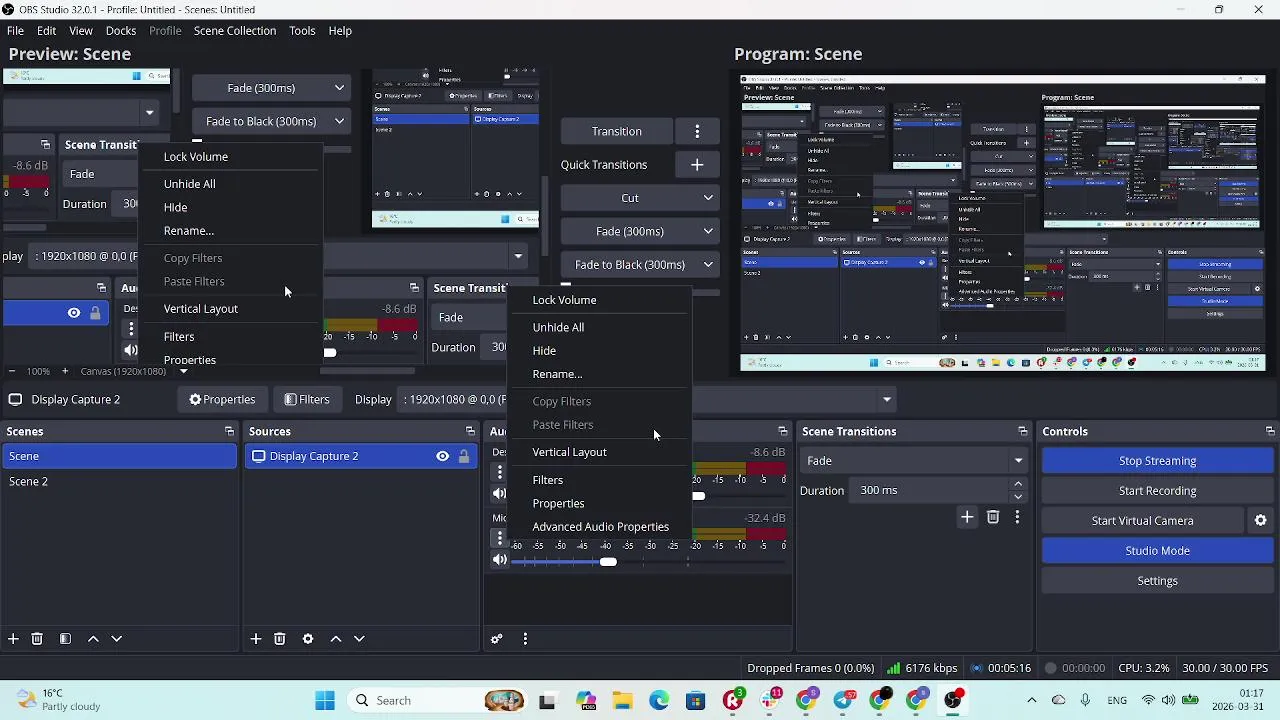This screenshot has width=1280, height=720.
Task: Move scene up with Scenes up arrow
Action: coord(93,639)
